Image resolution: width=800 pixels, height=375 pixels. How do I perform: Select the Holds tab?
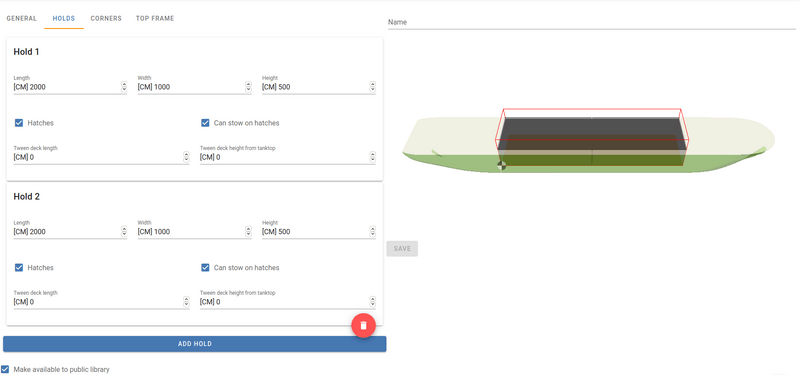(x=64, y=18)
